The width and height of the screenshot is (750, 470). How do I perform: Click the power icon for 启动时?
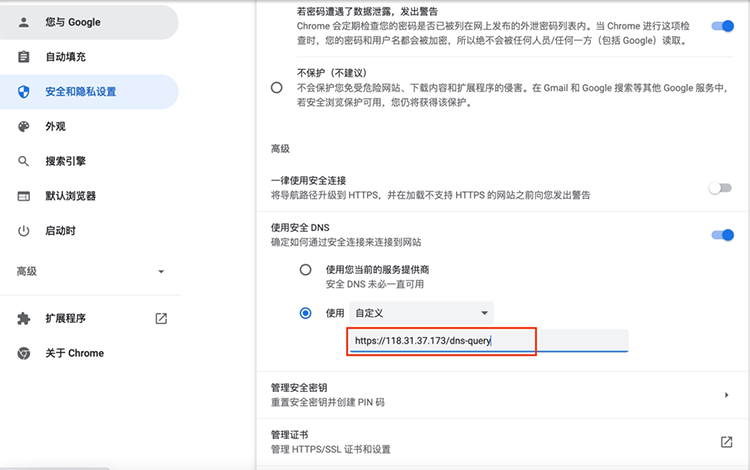[23, 231]
